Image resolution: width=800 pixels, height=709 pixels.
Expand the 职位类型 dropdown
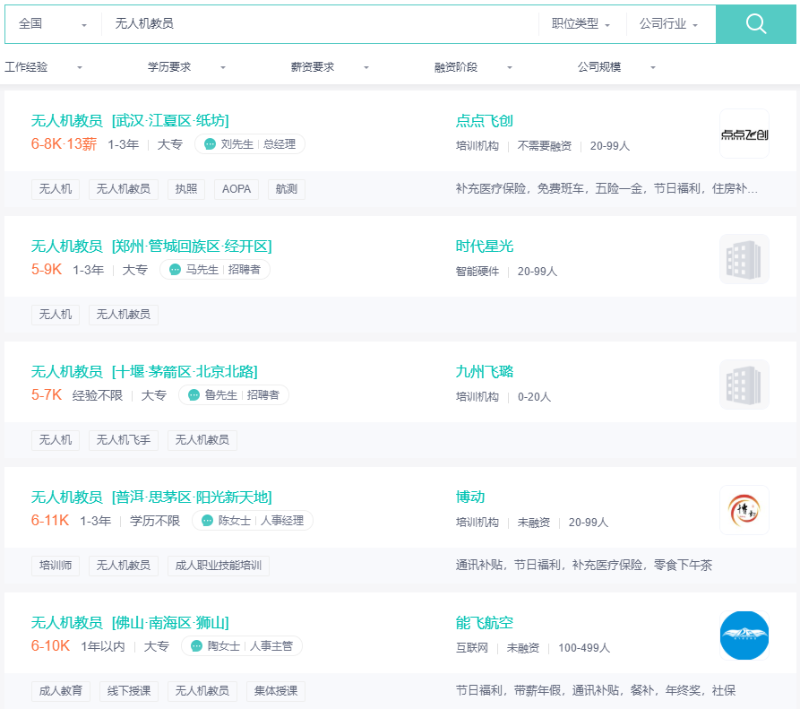(581, 24)
